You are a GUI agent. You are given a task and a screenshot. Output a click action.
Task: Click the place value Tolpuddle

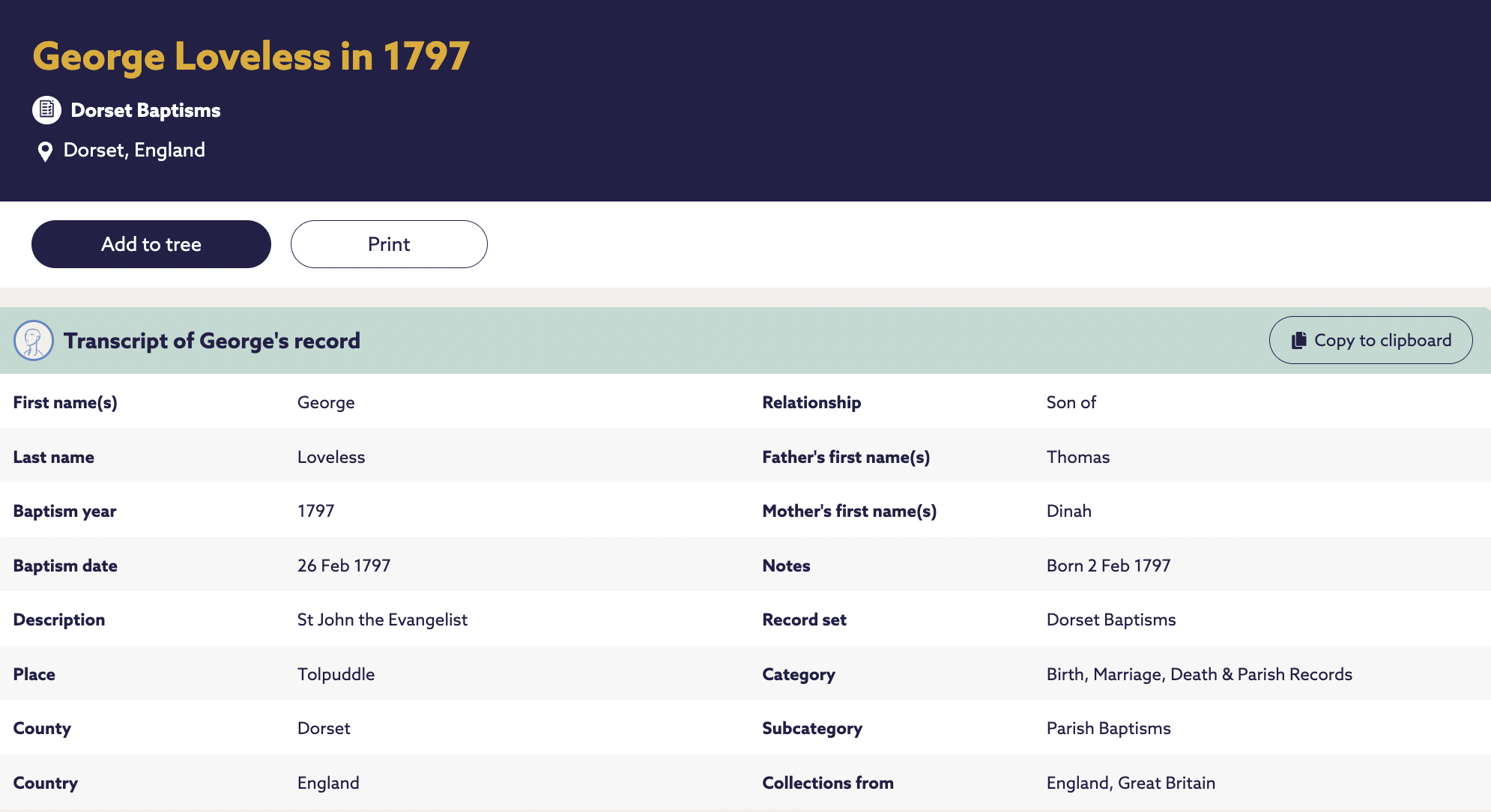pos(336,675)
